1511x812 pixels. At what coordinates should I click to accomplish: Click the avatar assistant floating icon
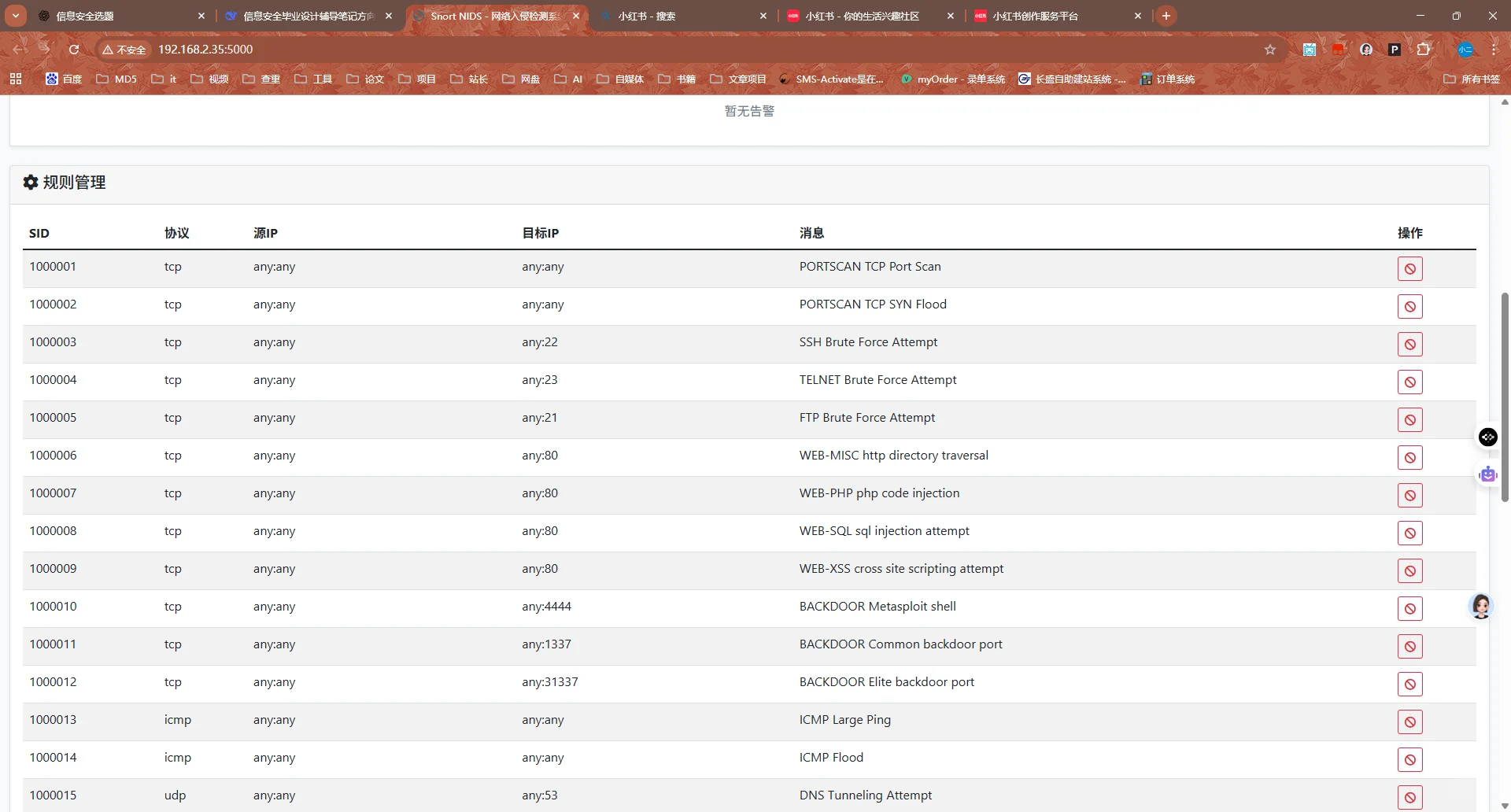[x=1481, y=606]
